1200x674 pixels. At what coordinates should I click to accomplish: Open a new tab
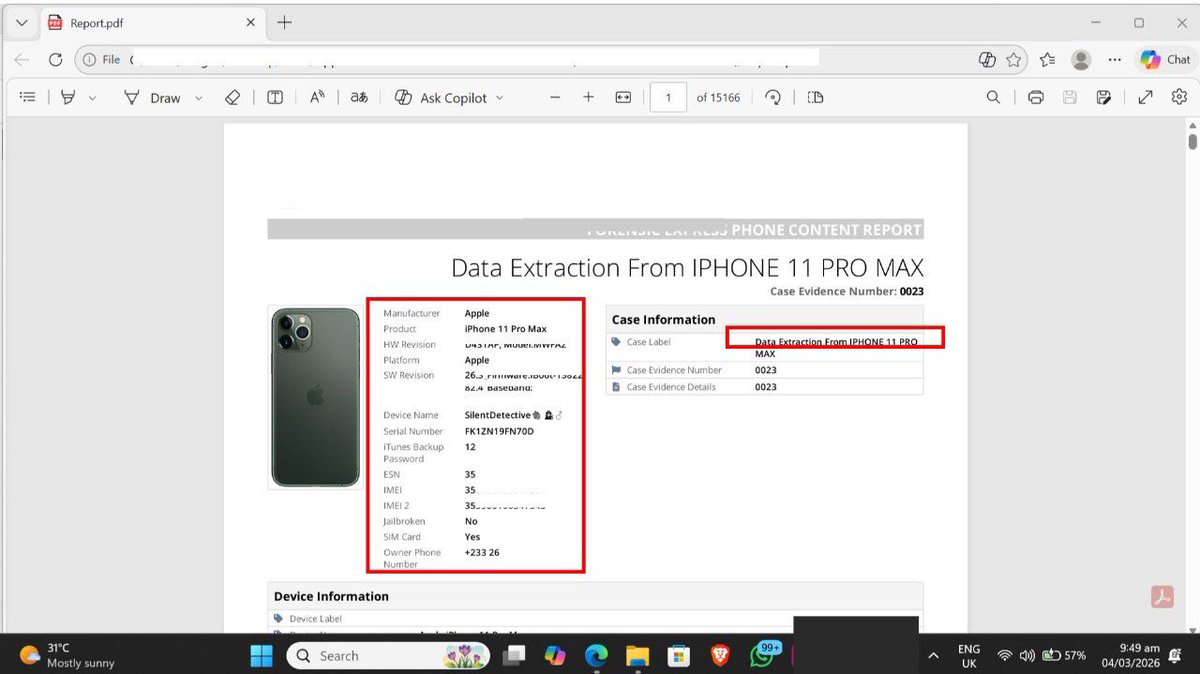pos(285,22)
